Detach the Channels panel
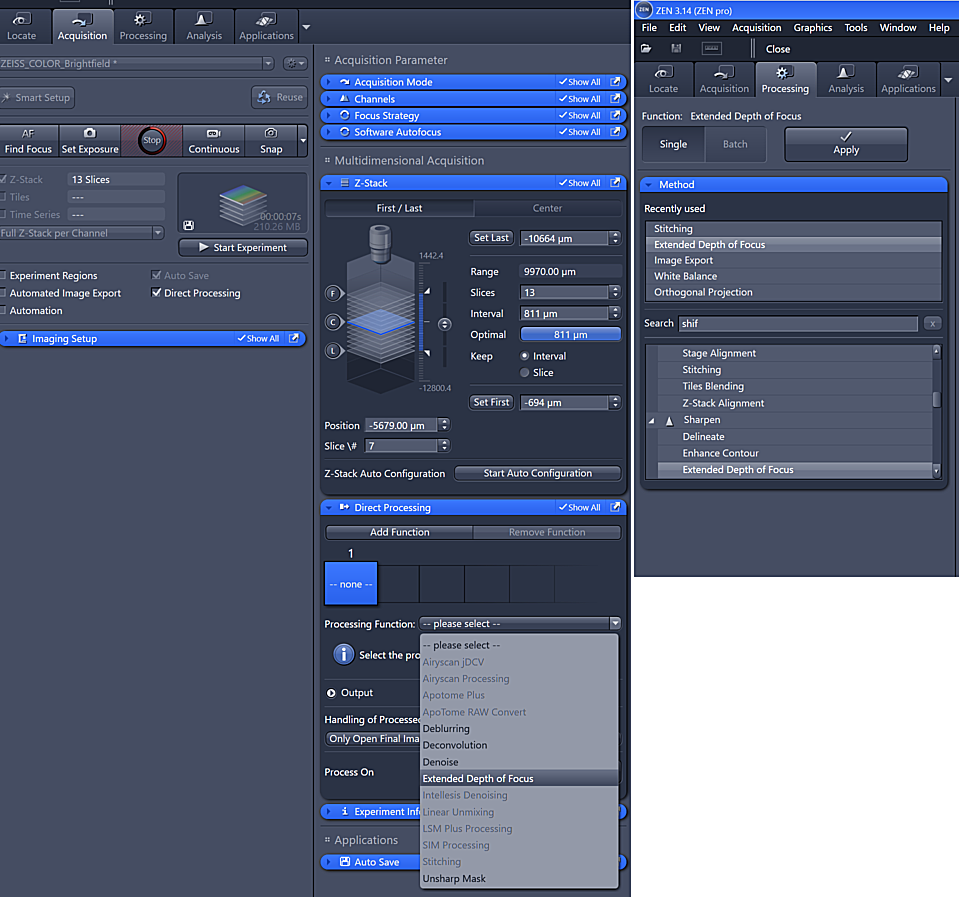 coord(615,98)
